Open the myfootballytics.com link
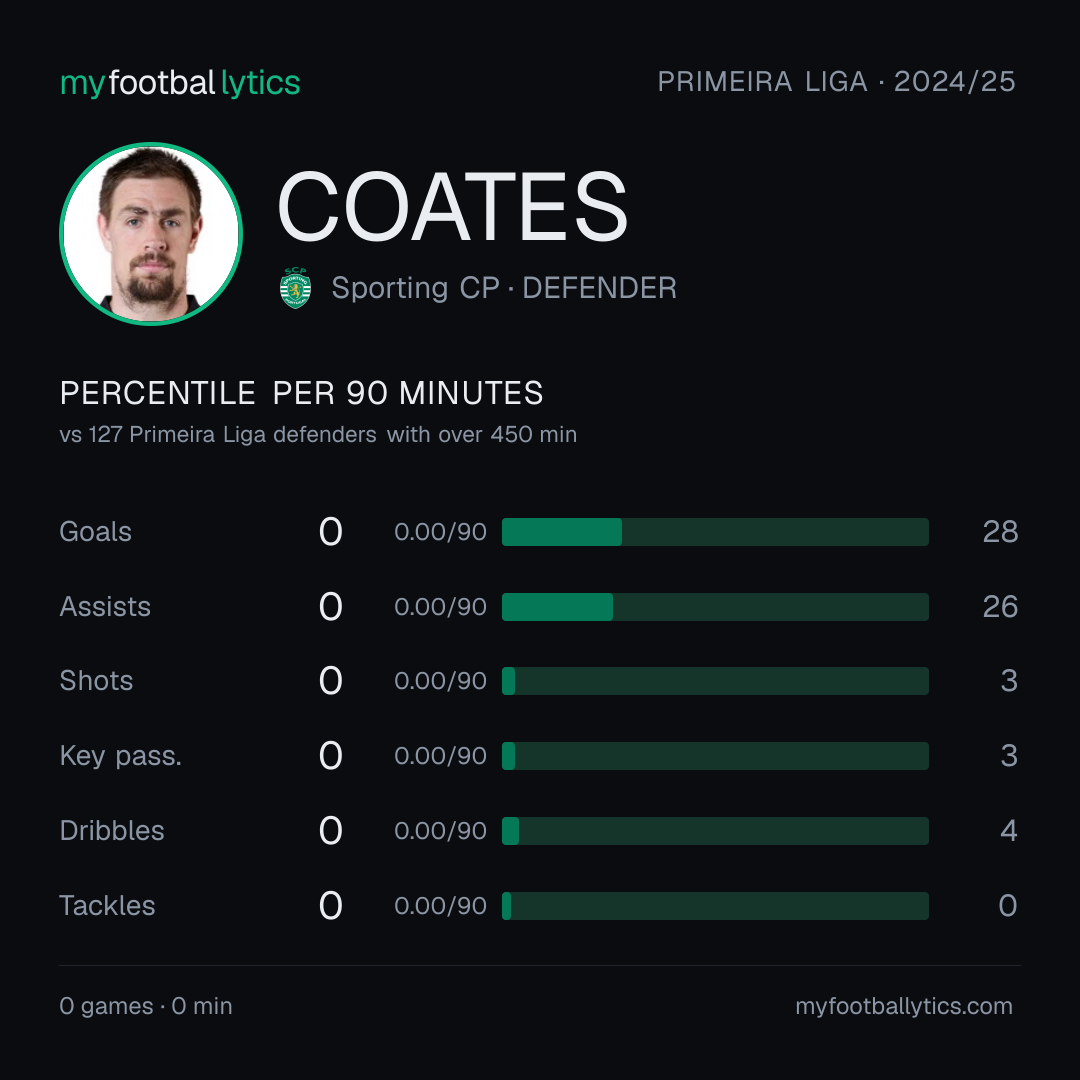 point(904,1006)
